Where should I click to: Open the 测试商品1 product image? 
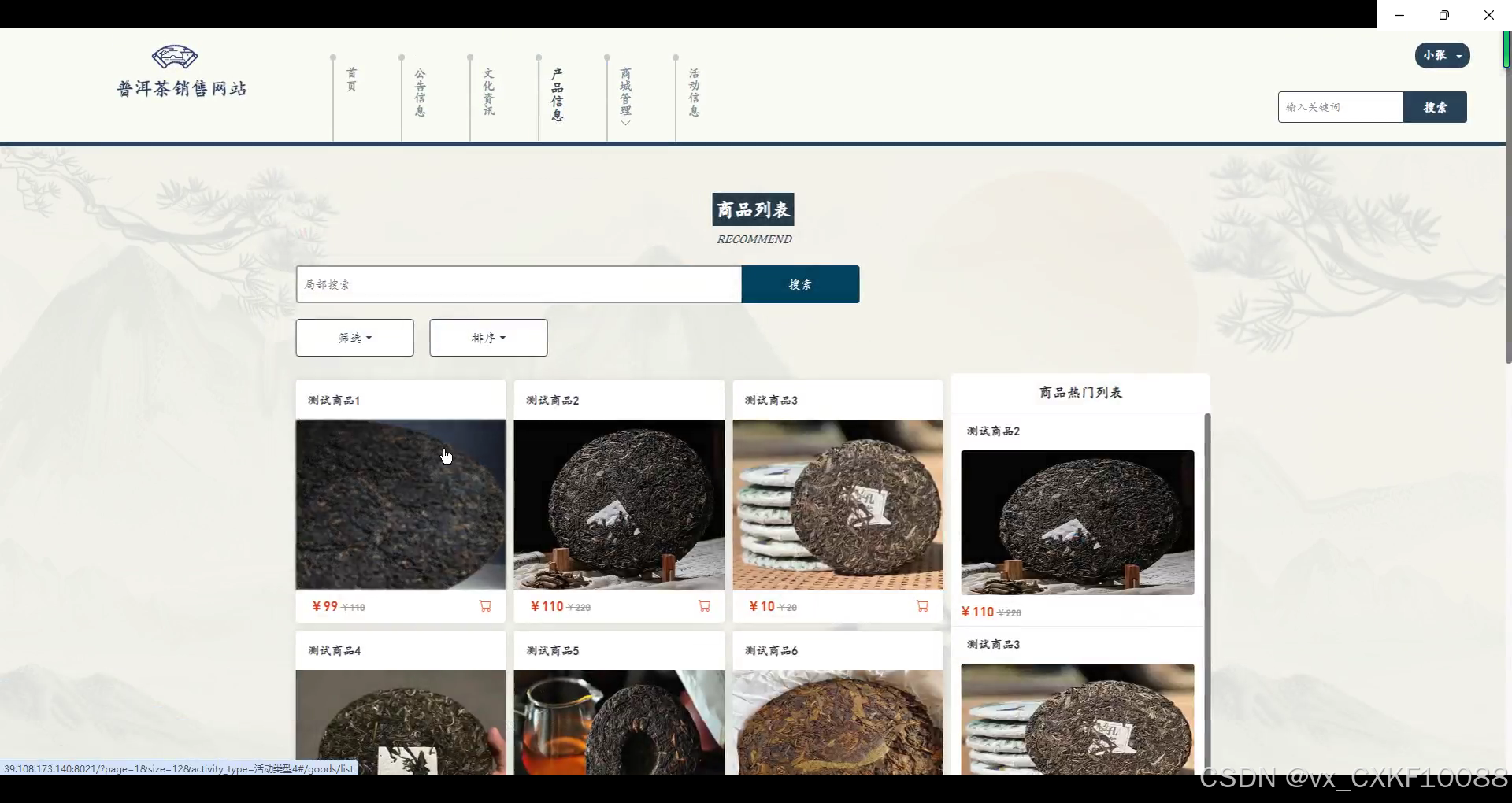click(401, 505)
